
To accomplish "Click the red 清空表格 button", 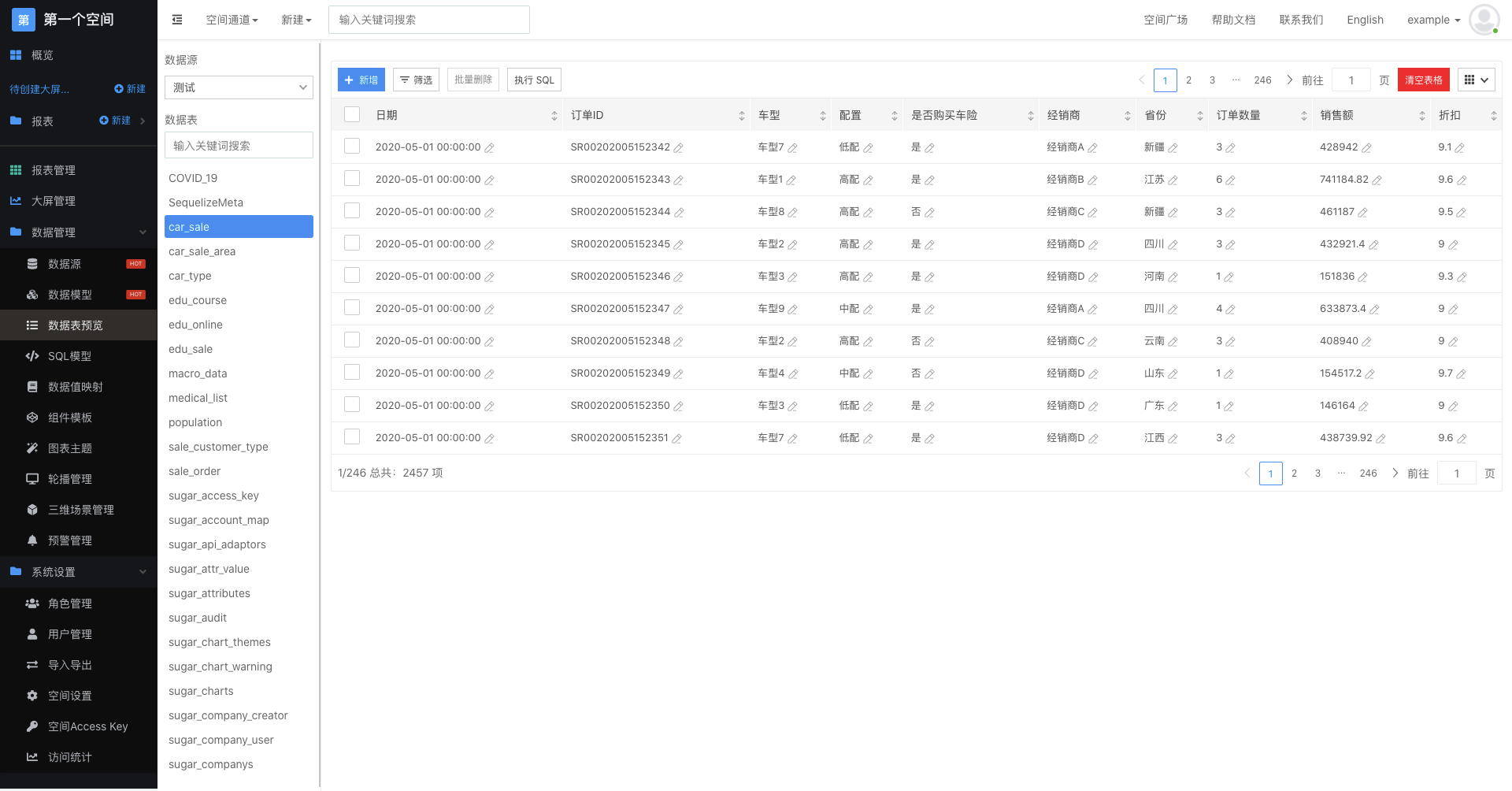I will 1423,80.
